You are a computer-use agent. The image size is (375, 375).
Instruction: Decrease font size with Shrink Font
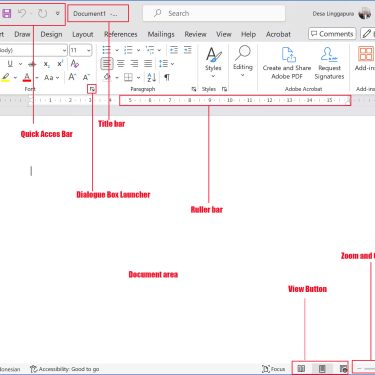(x=86, y=78)
